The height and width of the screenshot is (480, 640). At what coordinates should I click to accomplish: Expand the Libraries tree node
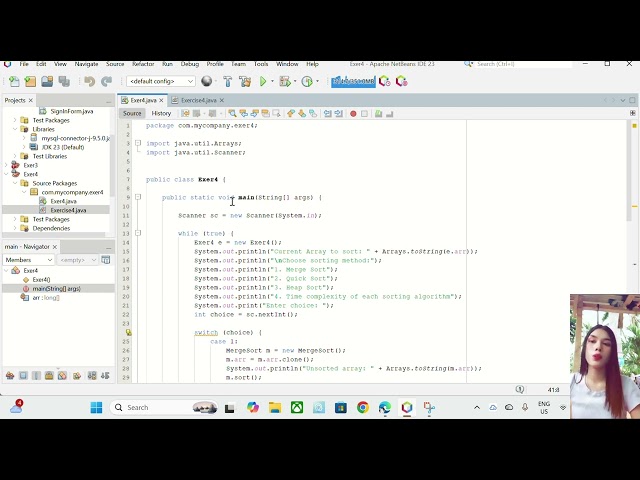(15, 129)
